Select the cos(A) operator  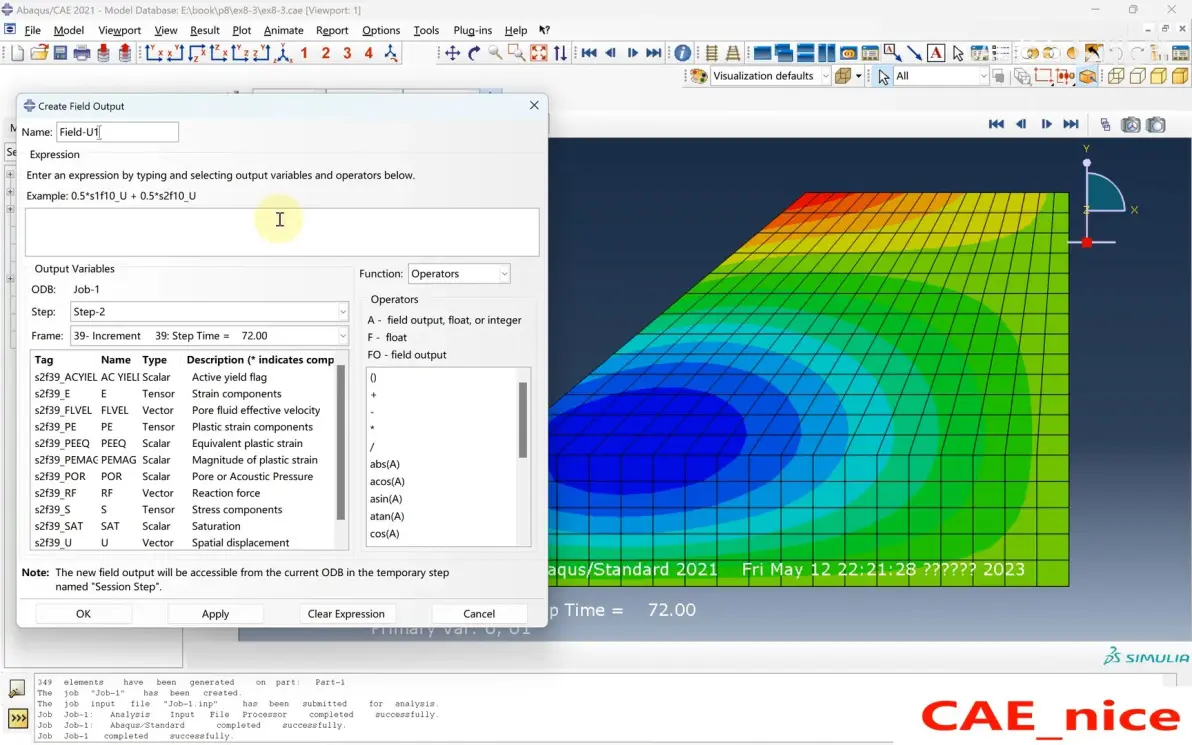tap(384, 534)
